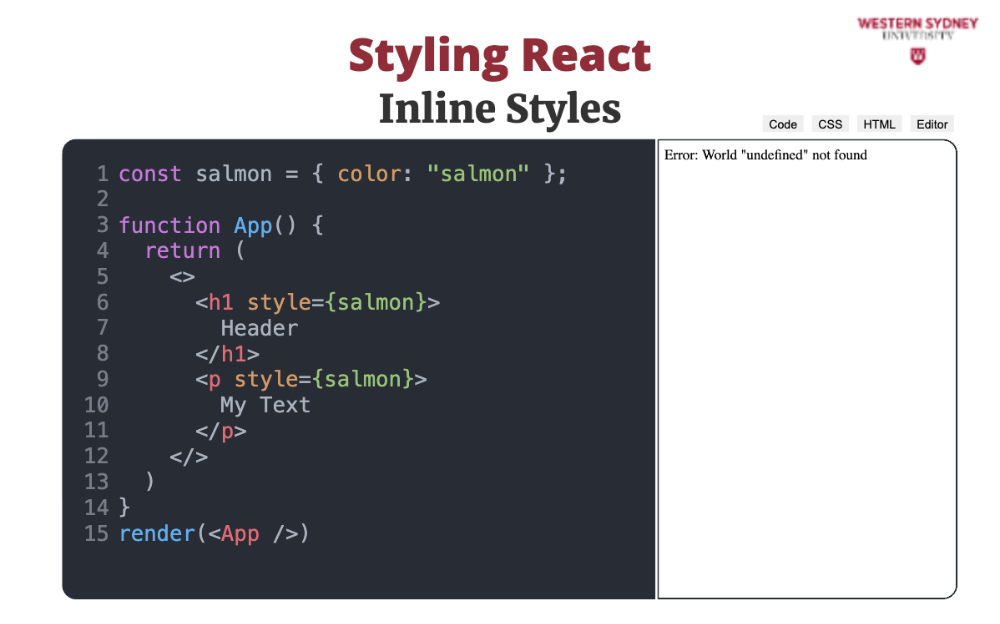Image resolution: width=1000 pixels, height=624 pixels.
Task: Select the Editor button
Action: point(931,124)
